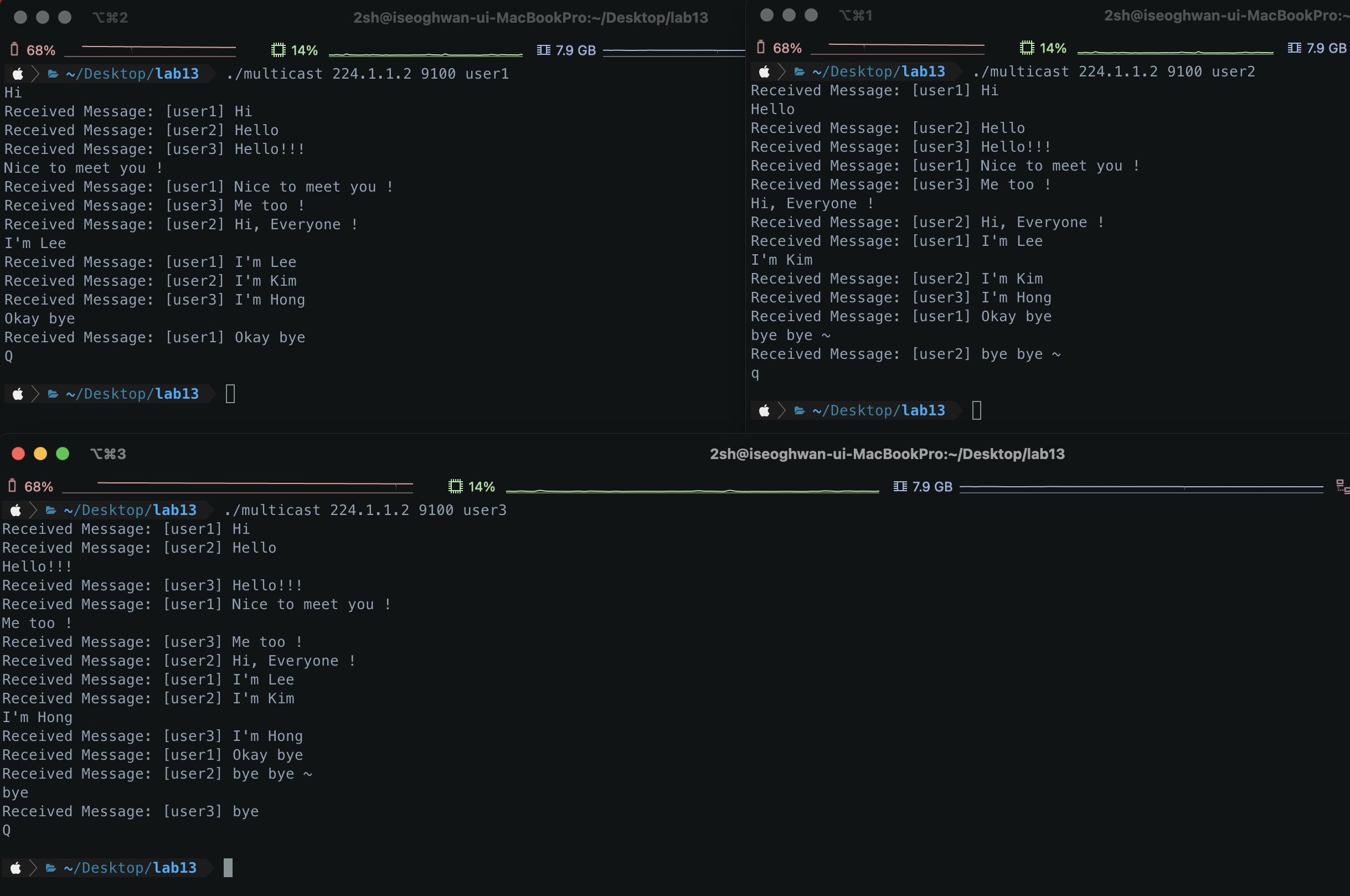Click battery icon in top-right pane status bar
The width and height of the screenshot is (1350, 896).
tap(760, 48)
